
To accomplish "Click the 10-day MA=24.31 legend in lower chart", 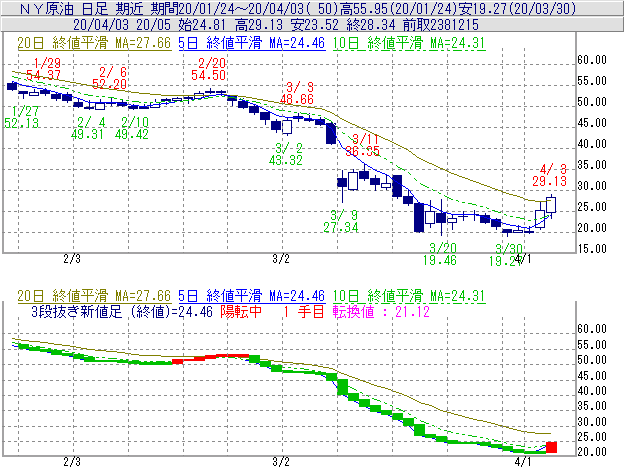I will point(409,296).
